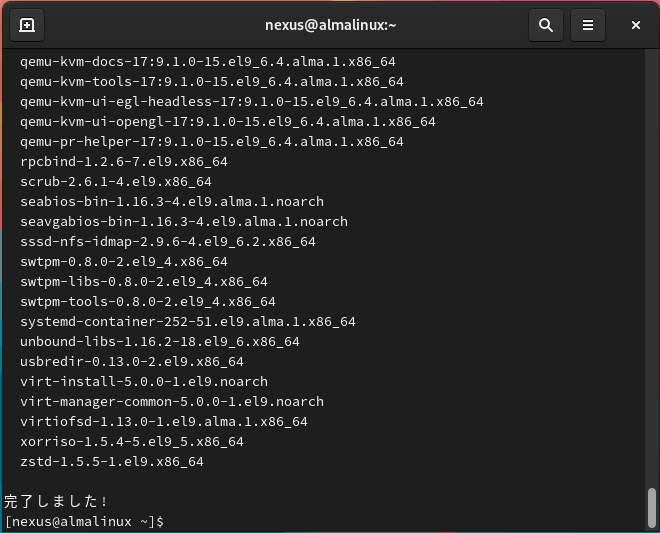Click the rpcbind package line
Screen dimensions: 660x533
point(123,161)
